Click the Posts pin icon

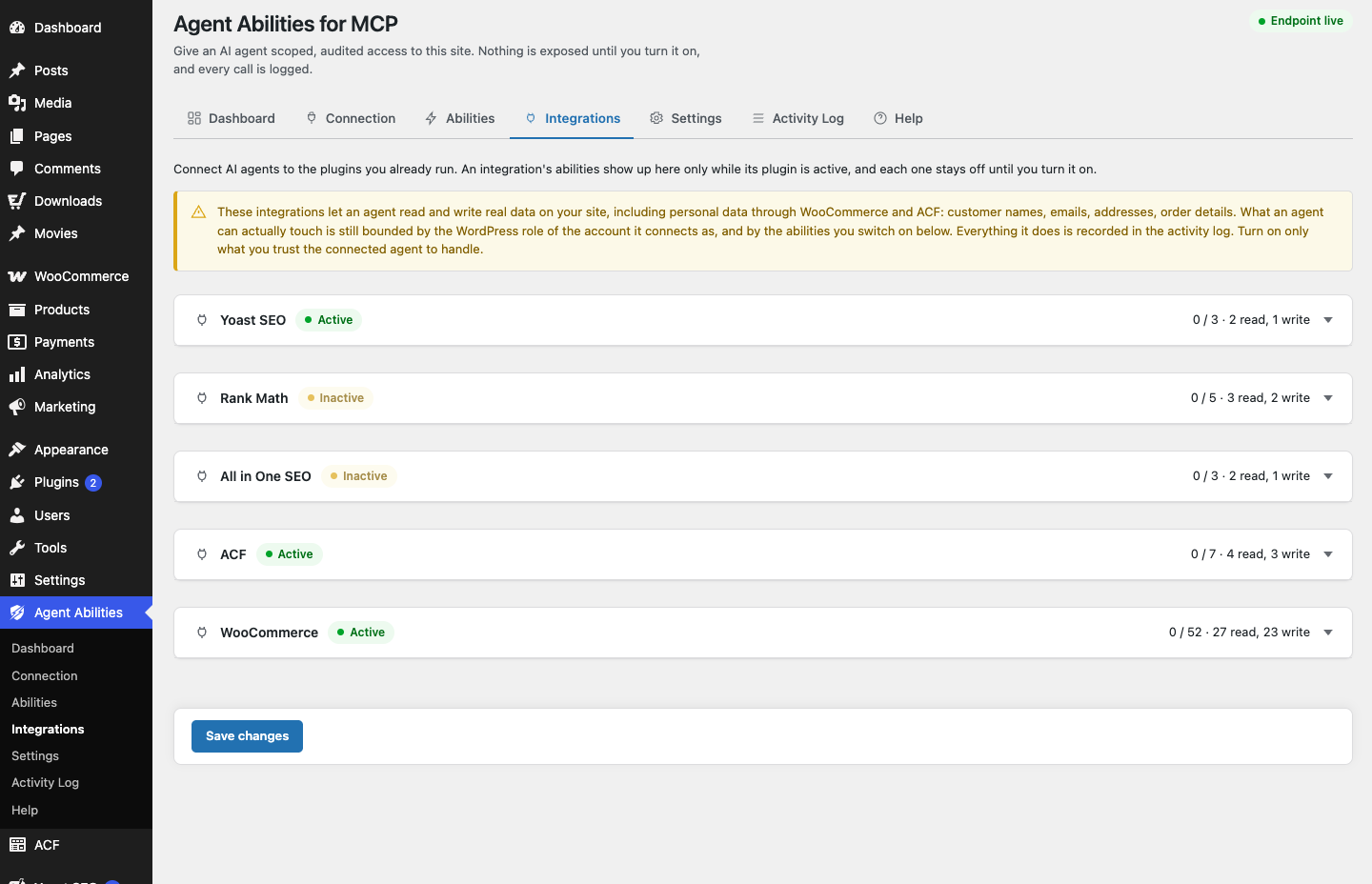pyautogui.click(x=17, y=70)
